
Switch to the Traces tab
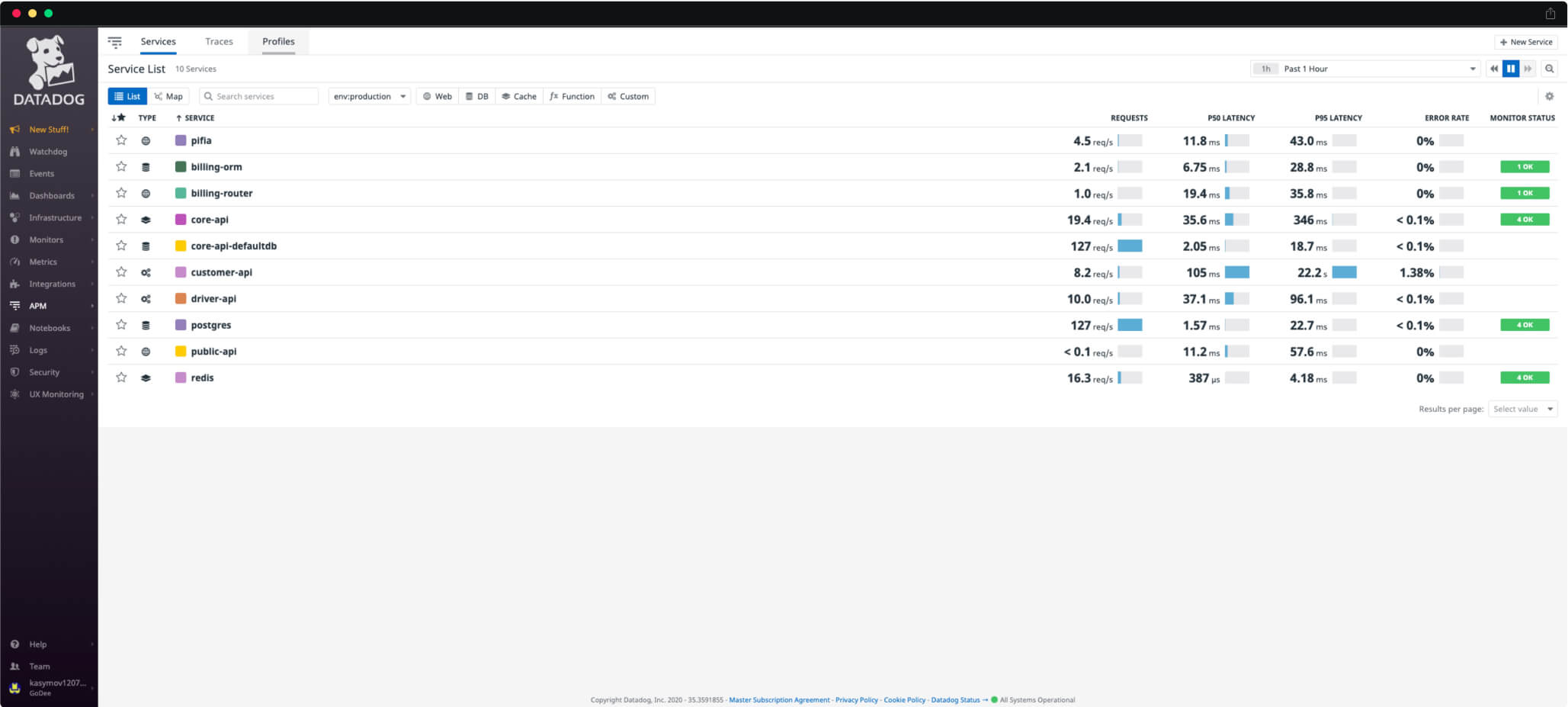coord(219,41)
